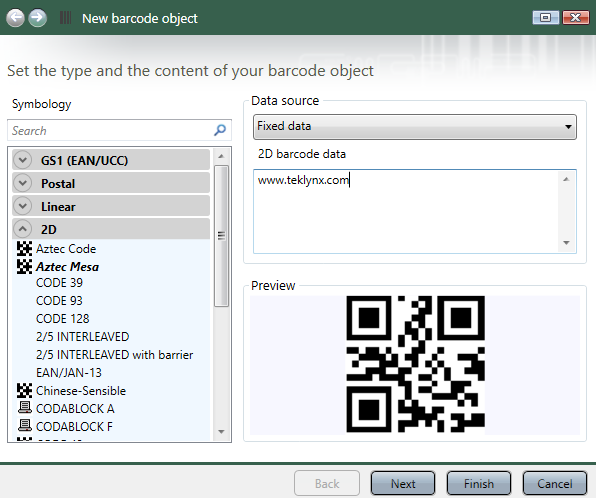This screenshot has width=596, height=498.
Task: Select CODABLOCK F symbology
Action: [x=74, y=427]
